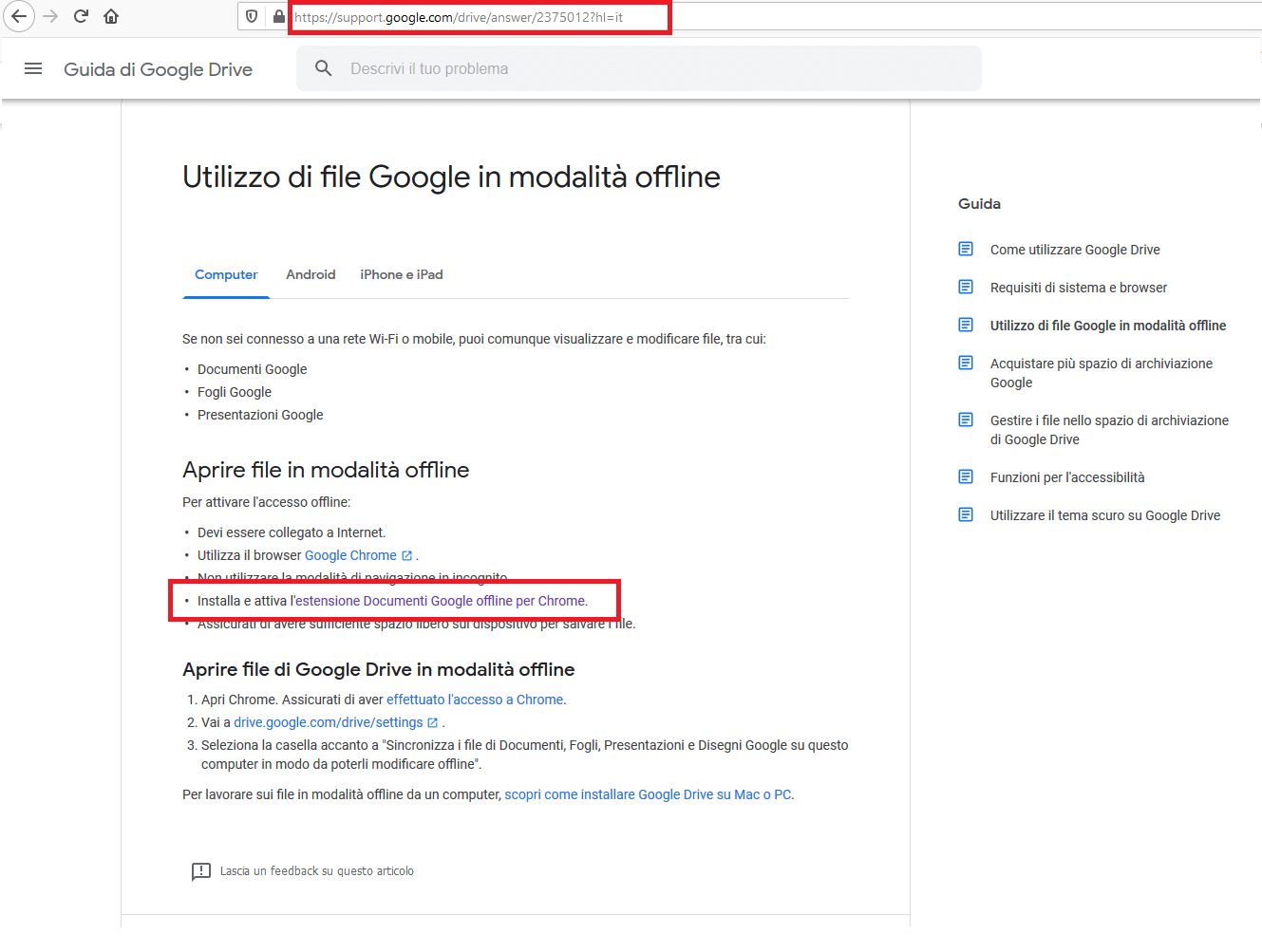Click Lascia un feedback su questo articolo

[x=317, y=871]
